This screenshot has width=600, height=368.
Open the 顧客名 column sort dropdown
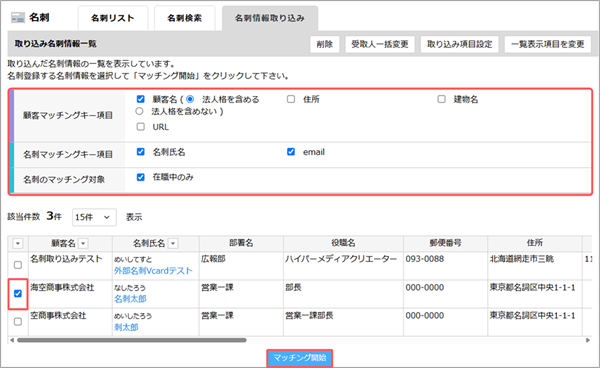tap(83, 243)
